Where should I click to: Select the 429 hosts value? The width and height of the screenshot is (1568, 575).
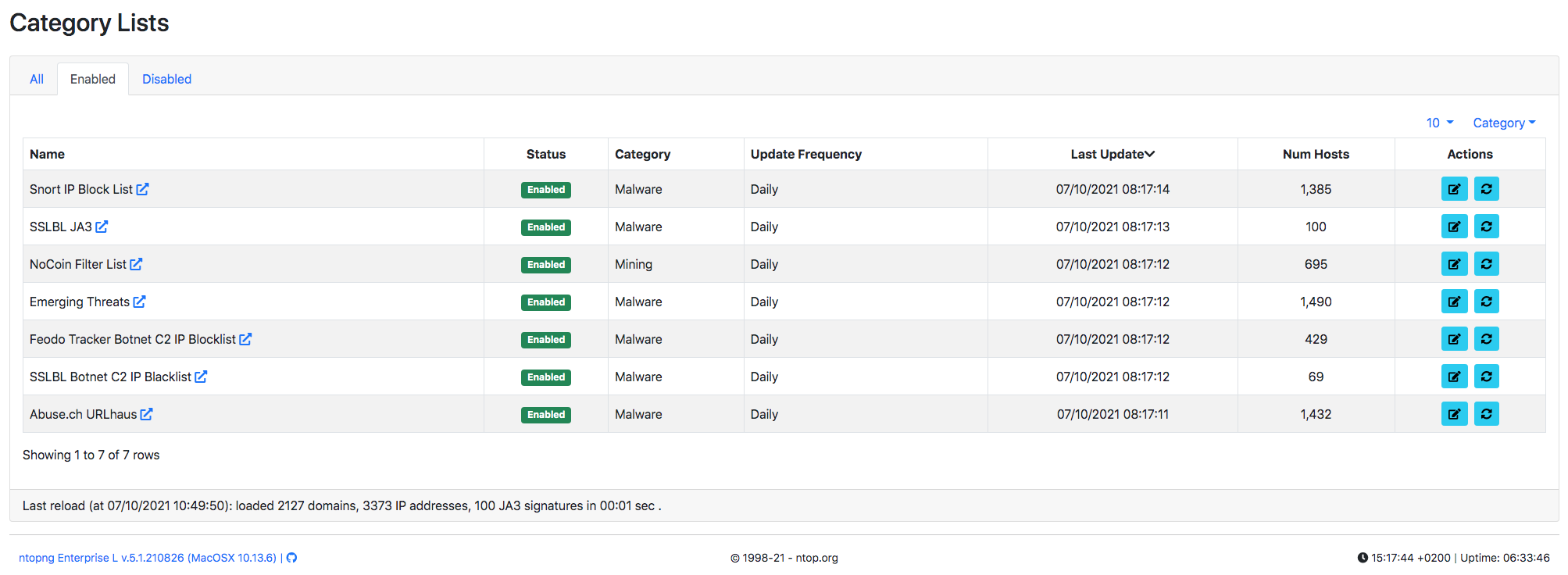point(1316,339)
